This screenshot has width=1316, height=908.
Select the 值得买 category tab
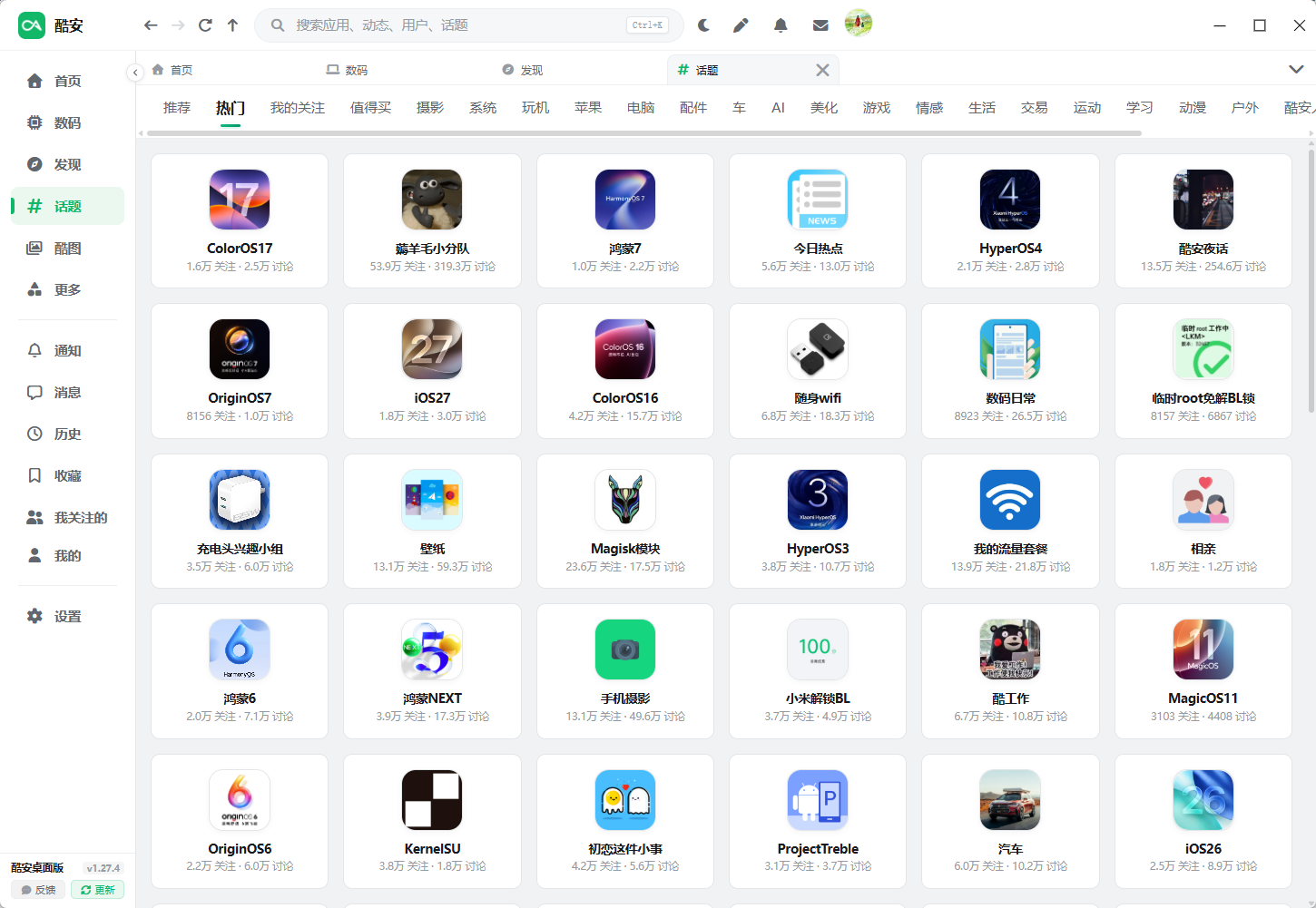(371, 108)
